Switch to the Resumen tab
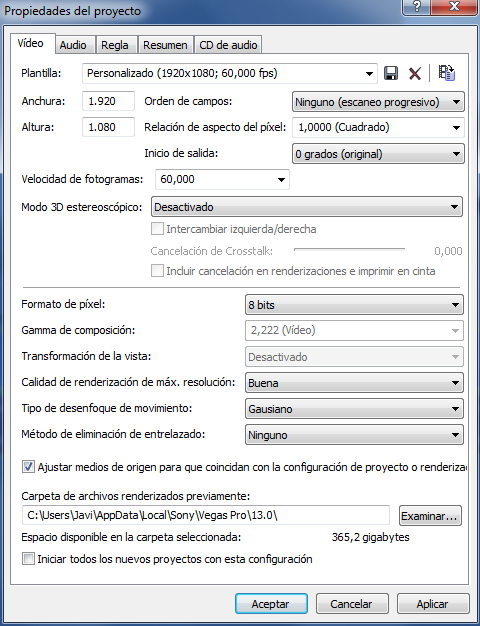This screenshot has width=480, height=626. pos(165,45)
